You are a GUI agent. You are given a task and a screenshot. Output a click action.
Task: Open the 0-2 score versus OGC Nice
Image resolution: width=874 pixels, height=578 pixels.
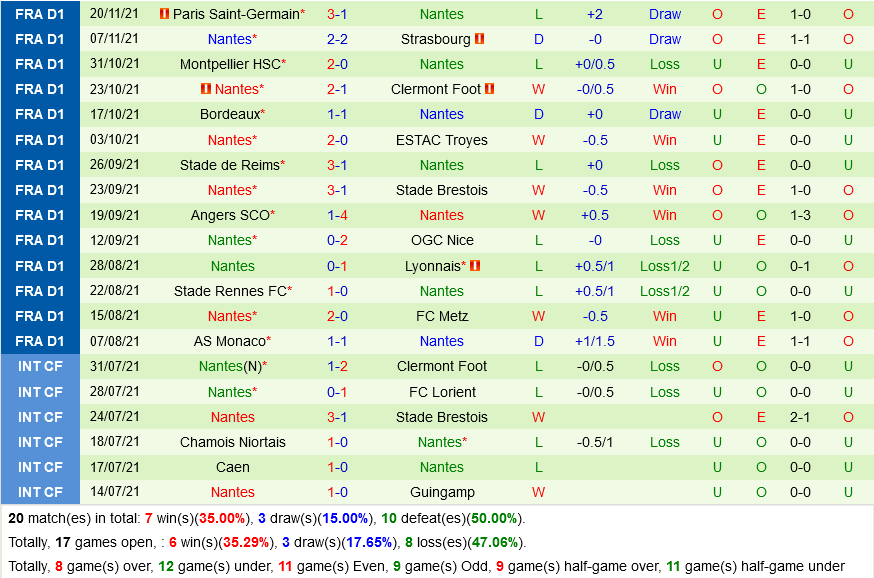point(337,240)
